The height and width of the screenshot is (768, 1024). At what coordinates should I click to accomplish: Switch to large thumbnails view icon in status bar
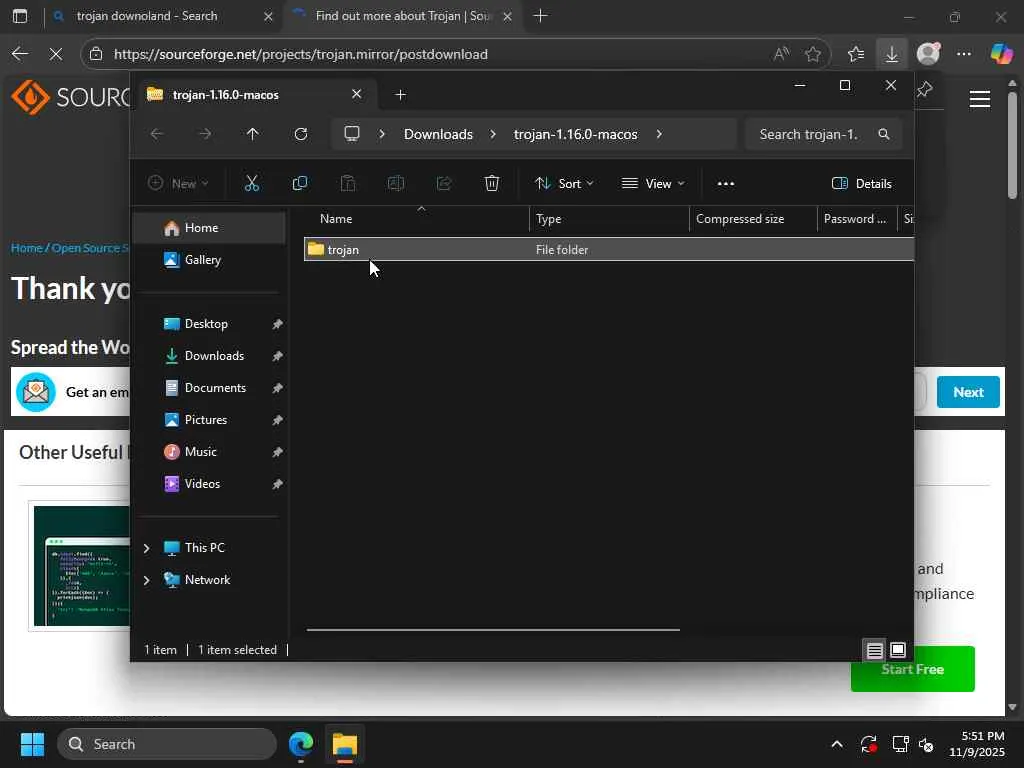pos(898,650)
